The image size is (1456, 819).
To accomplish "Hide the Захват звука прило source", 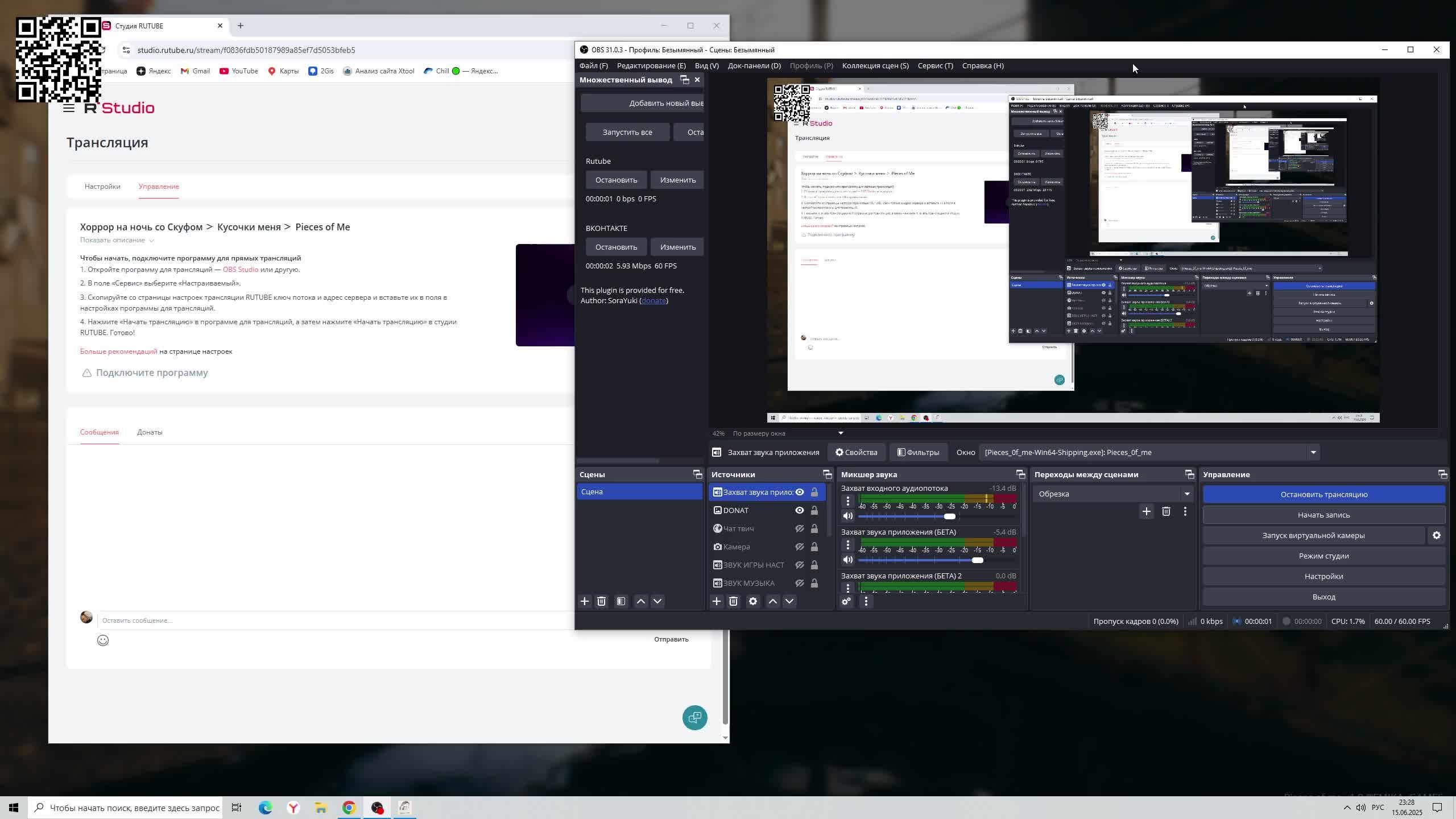I will (x=800, y=492).
